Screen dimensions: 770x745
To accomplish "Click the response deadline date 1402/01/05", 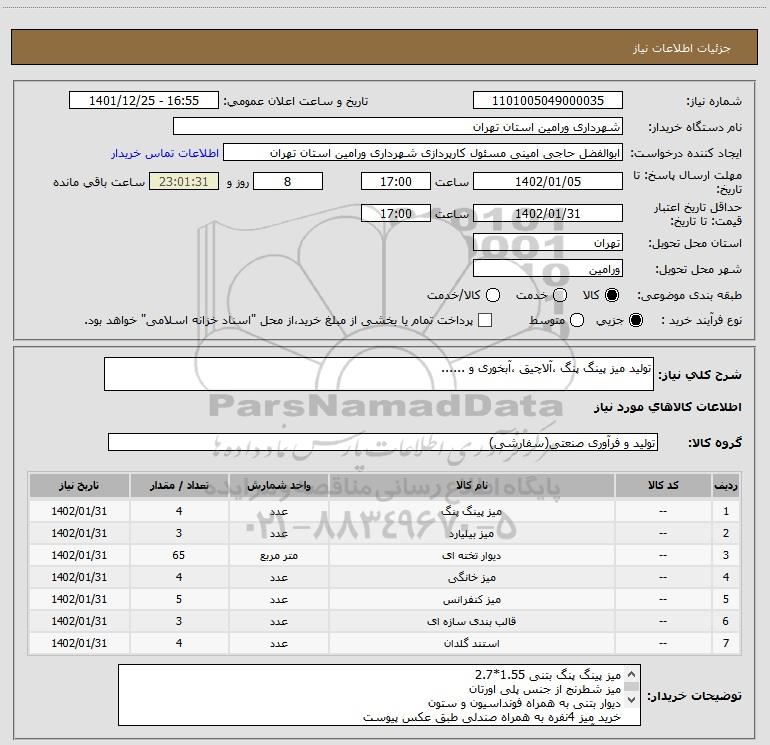I will (548, 182).
